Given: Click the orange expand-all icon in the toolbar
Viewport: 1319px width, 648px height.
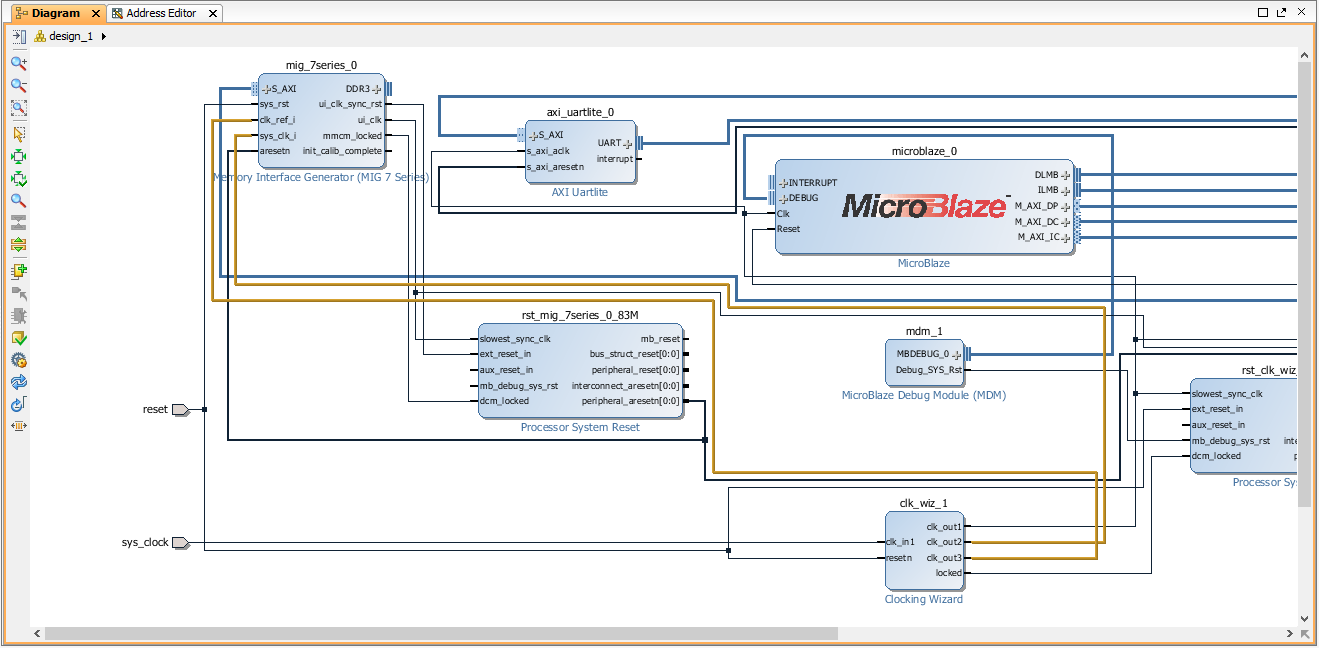Looking at the screenshot, I should click(18, 244).
